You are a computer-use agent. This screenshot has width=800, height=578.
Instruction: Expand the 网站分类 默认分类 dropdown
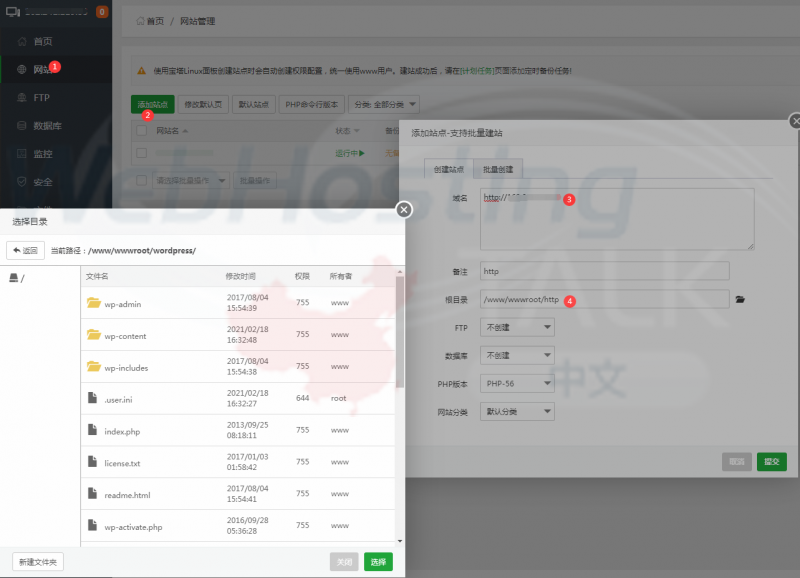click(x=518, y=411)
